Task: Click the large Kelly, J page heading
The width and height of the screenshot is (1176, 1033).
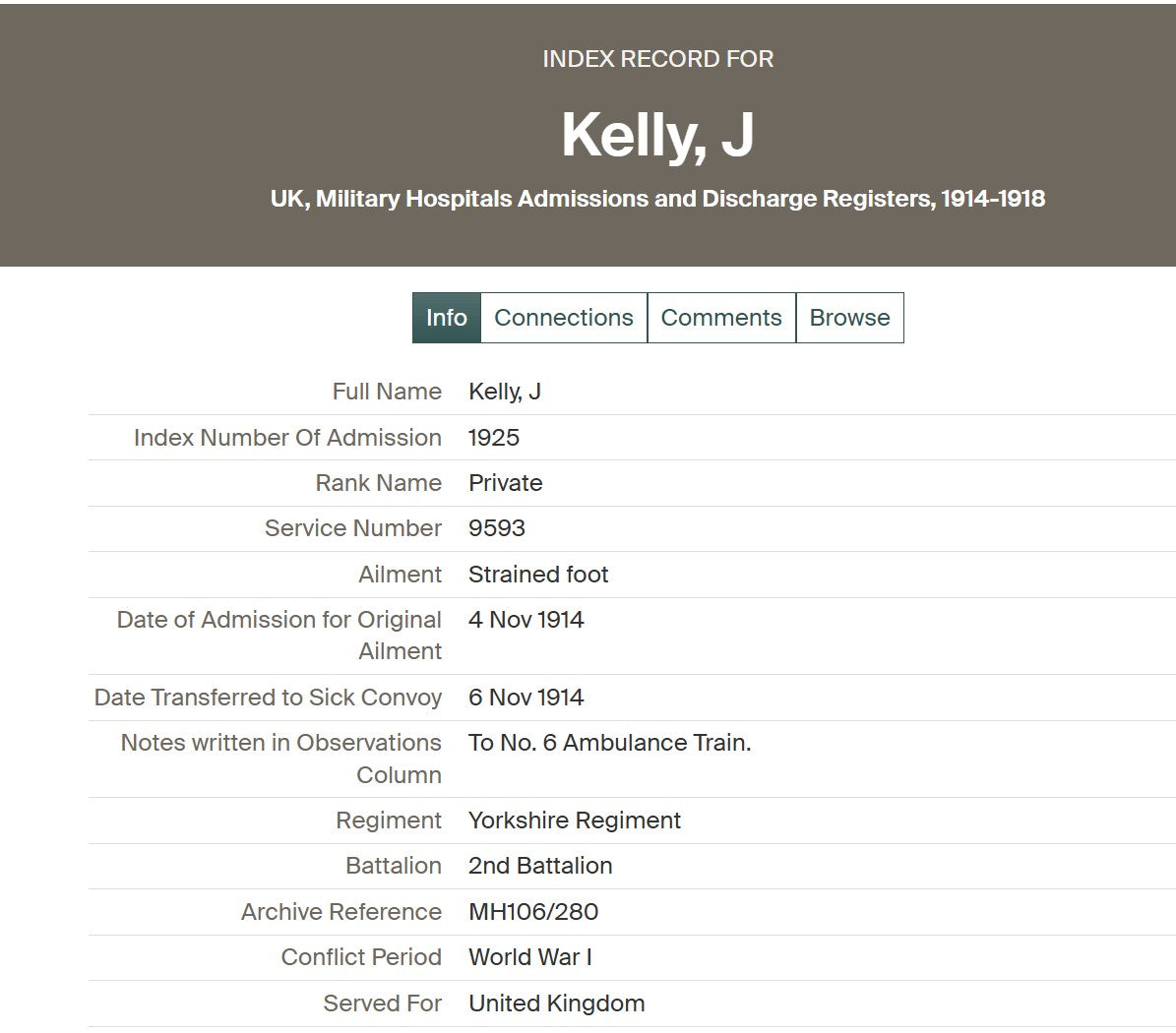Action: point(657,134)
